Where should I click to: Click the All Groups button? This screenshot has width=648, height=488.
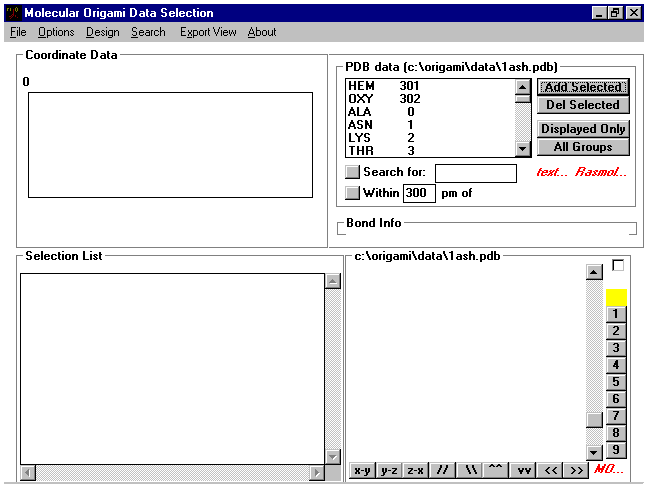point(583,147)
